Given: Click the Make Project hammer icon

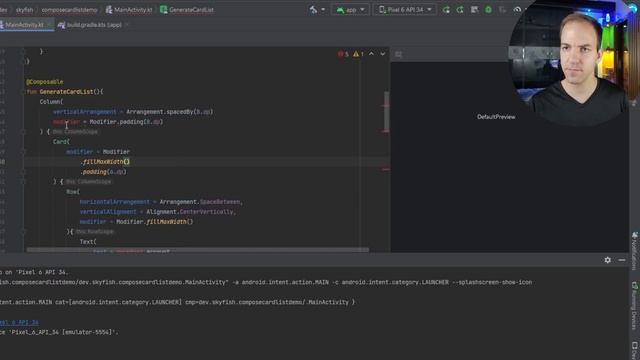Looking at the screenshot, I should click(313, 10).
